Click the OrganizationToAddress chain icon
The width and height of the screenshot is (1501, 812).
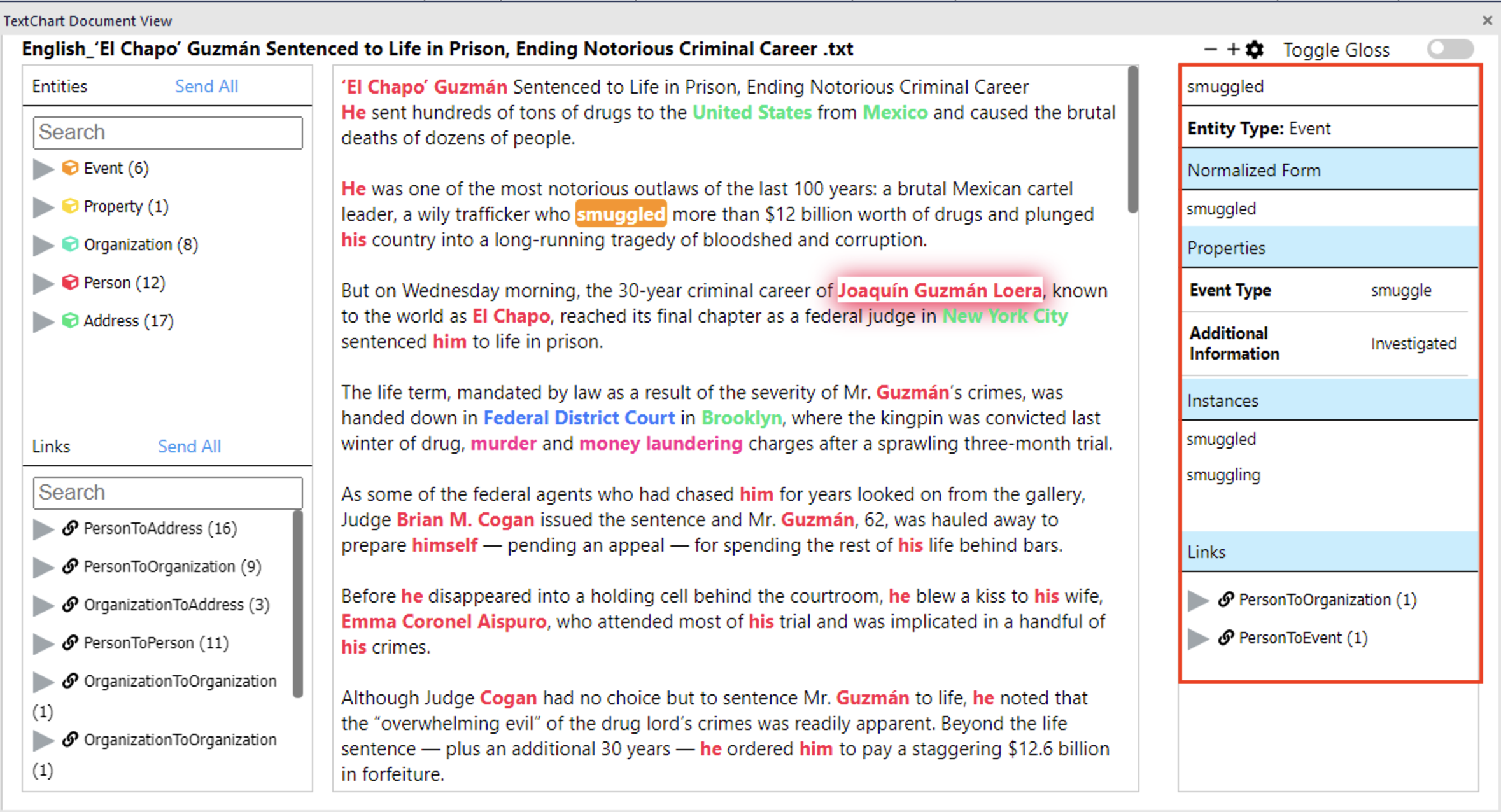point(70,605)
